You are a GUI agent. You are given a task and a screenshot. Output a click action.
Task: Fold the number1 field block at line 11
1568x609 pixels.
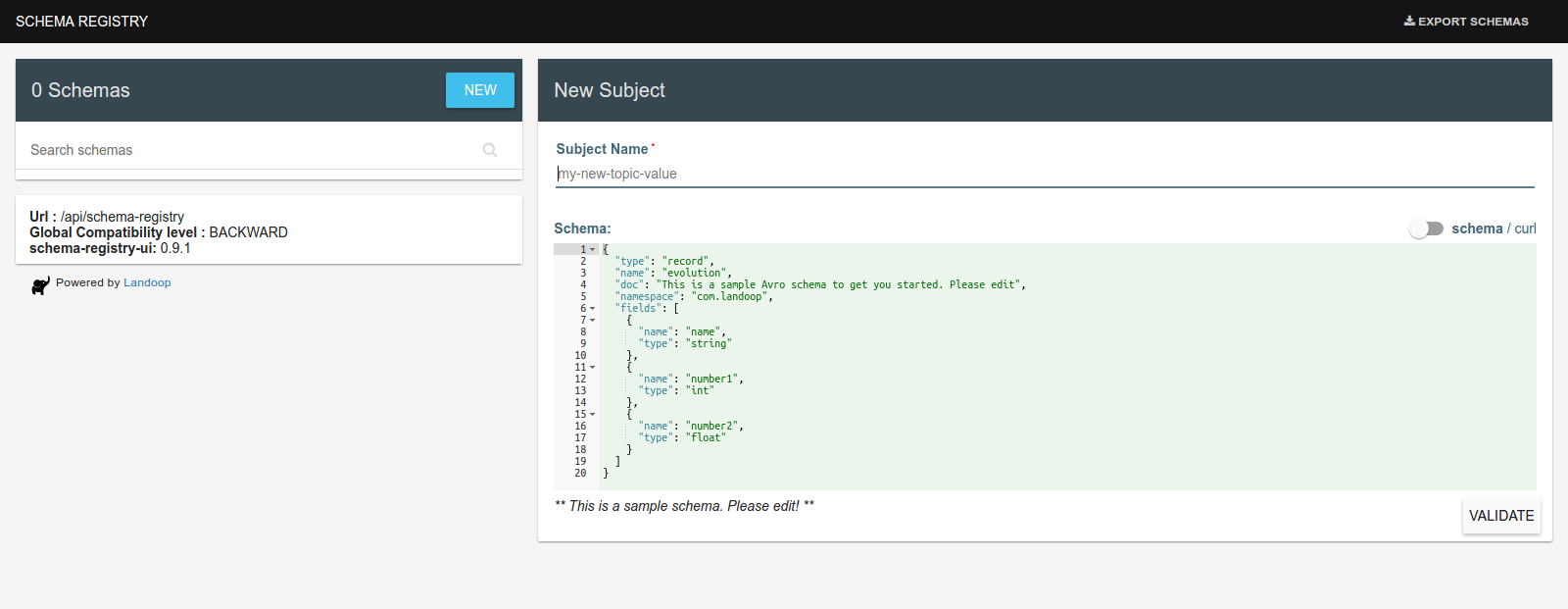593,368
